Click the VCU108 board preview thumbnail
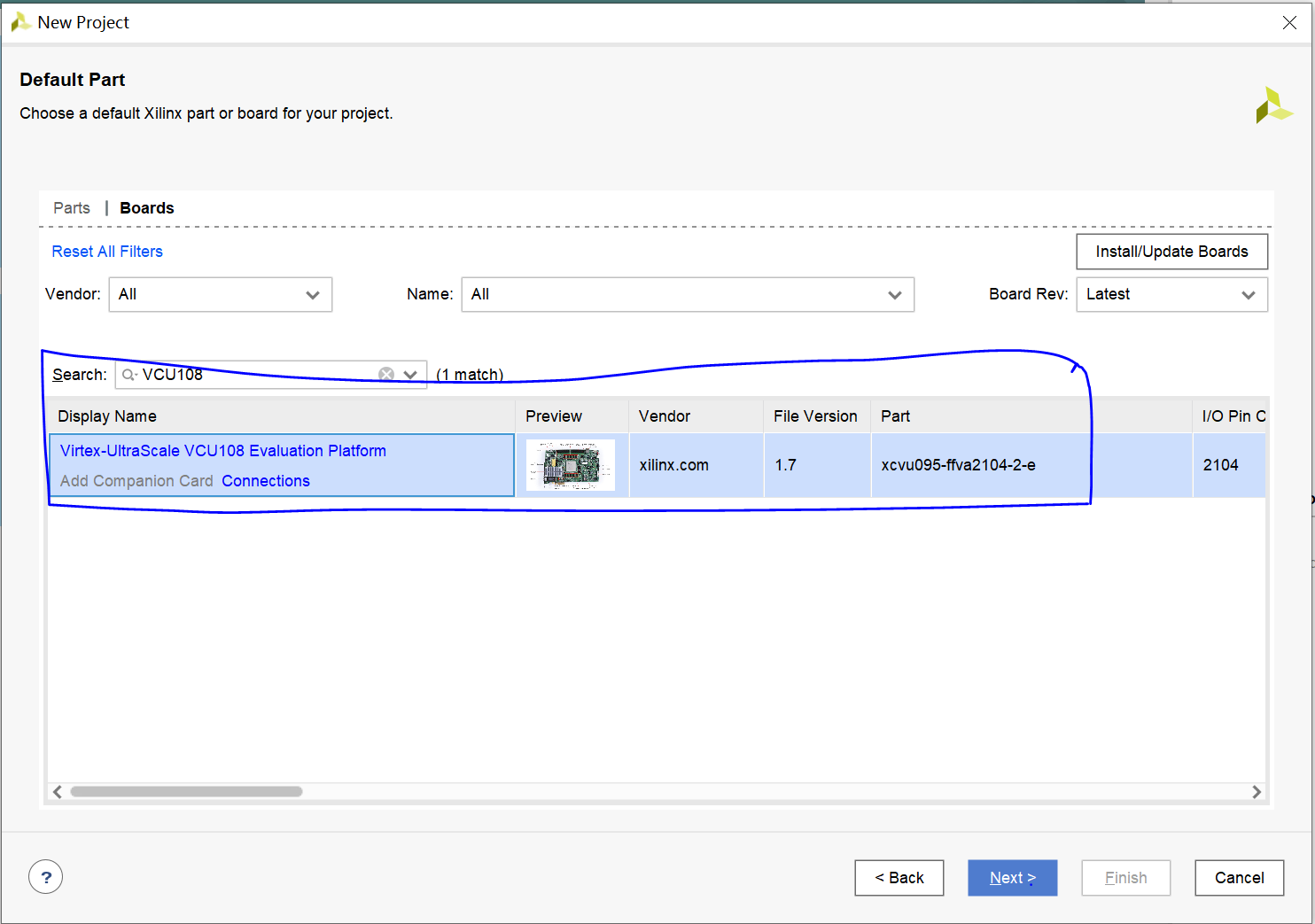 click(x=571, y=465)
